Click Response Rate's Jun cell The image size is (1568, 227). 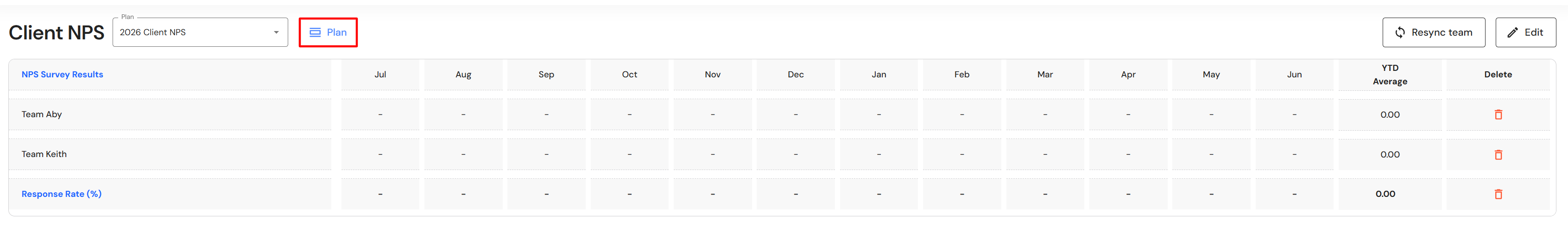tap(1294, 194)
